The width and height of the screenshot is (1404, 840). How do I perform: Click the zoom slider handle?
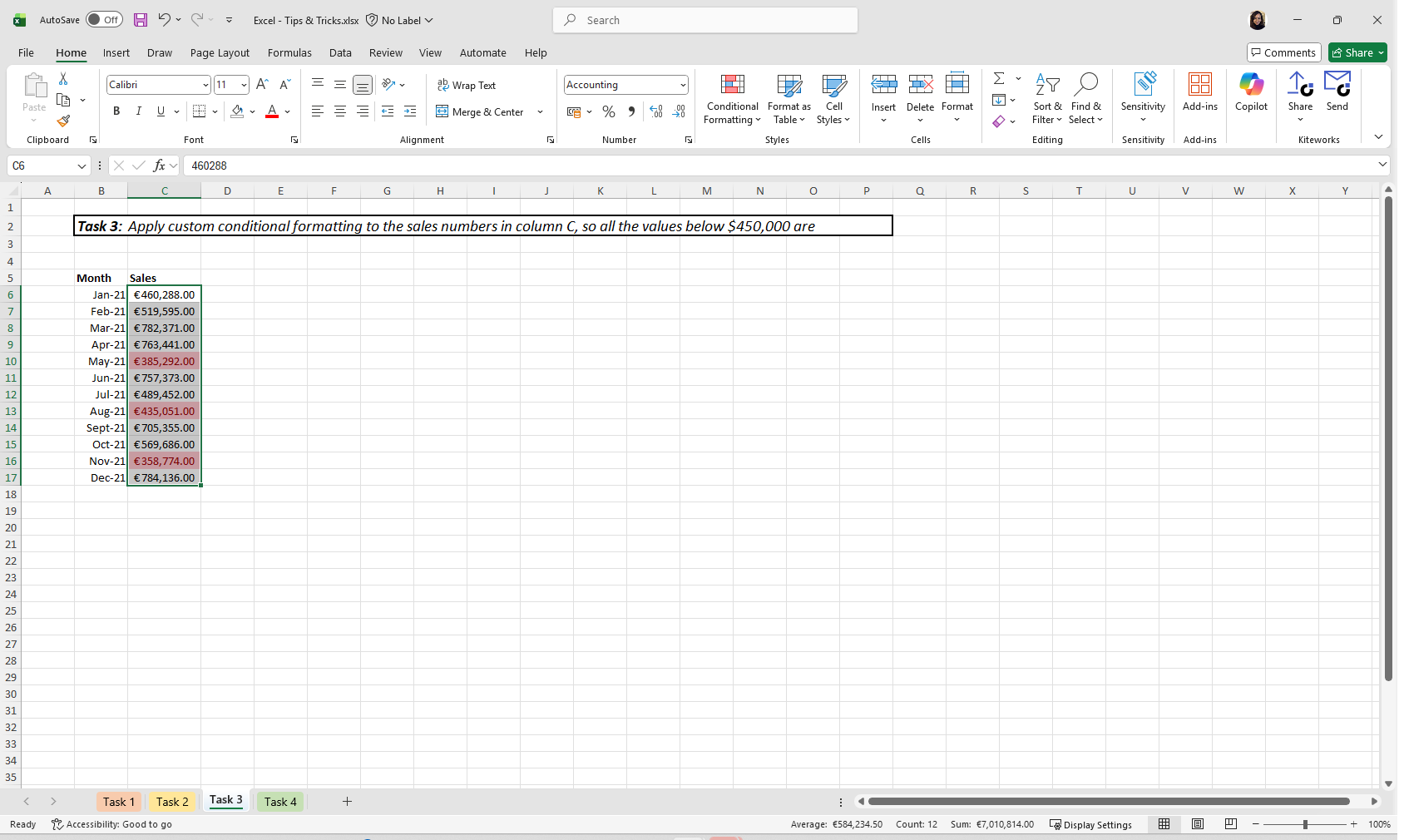click(x=1305, y=824)
